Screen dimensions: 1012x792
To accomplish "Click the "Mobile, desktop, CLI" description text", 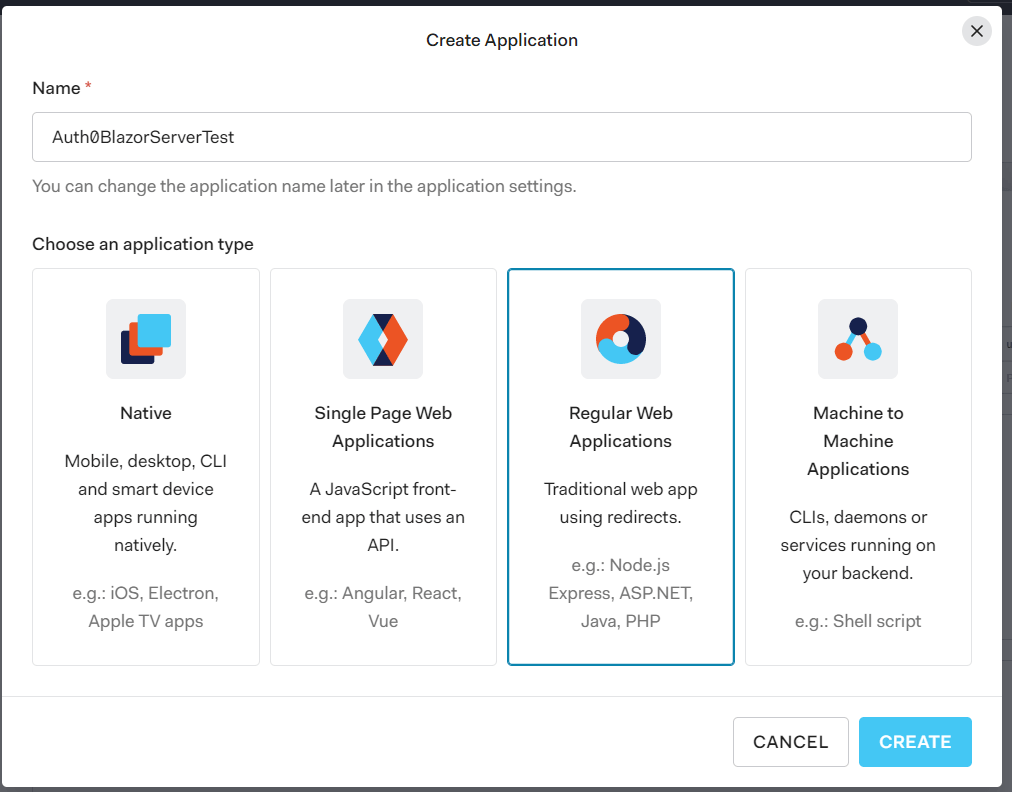I will [x=146, y=503].
